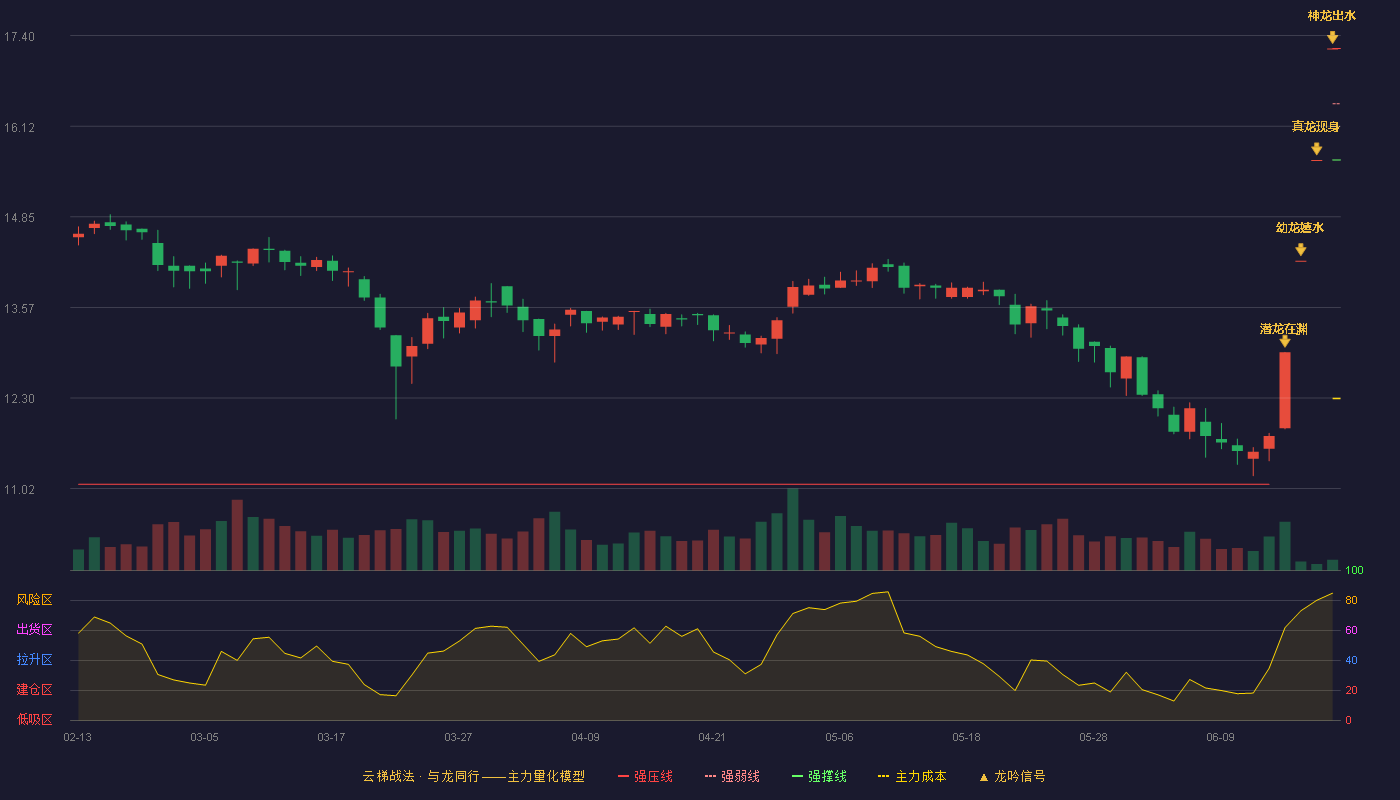This screenshot has height=800, width=1400.
Task: Click the 12.30 price axis label
Action: coord(19,399)
